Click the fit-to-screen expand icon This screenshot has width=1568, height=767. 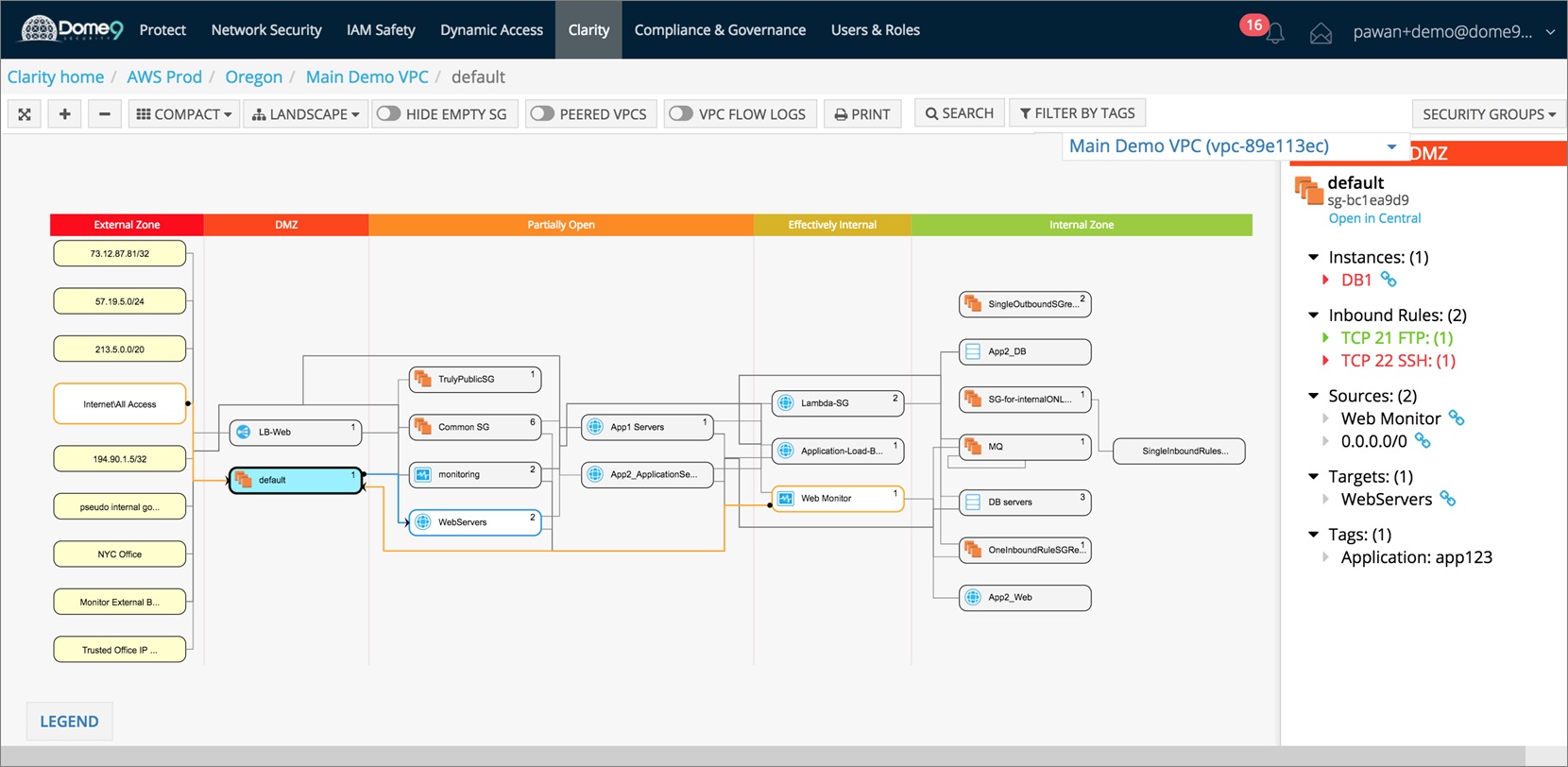[x=25, y=114]
